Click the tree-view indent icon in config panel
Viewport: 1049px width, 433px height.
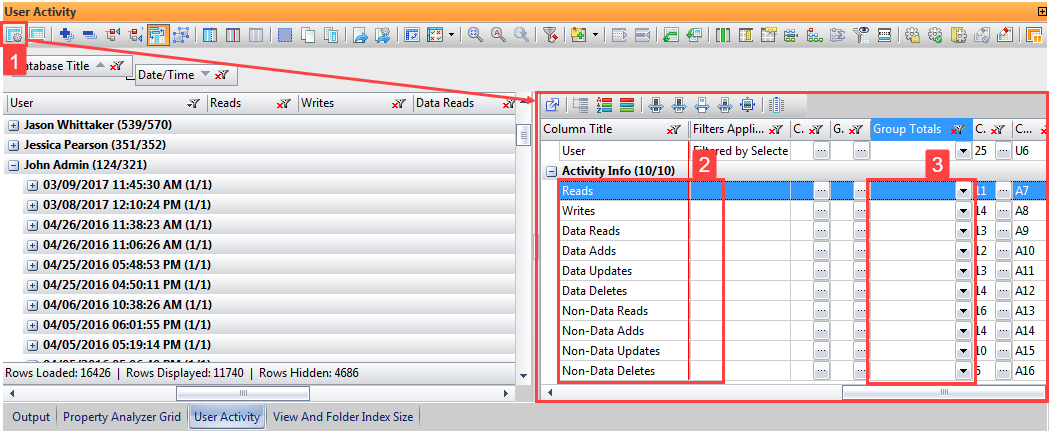click(x=582, y=104)
